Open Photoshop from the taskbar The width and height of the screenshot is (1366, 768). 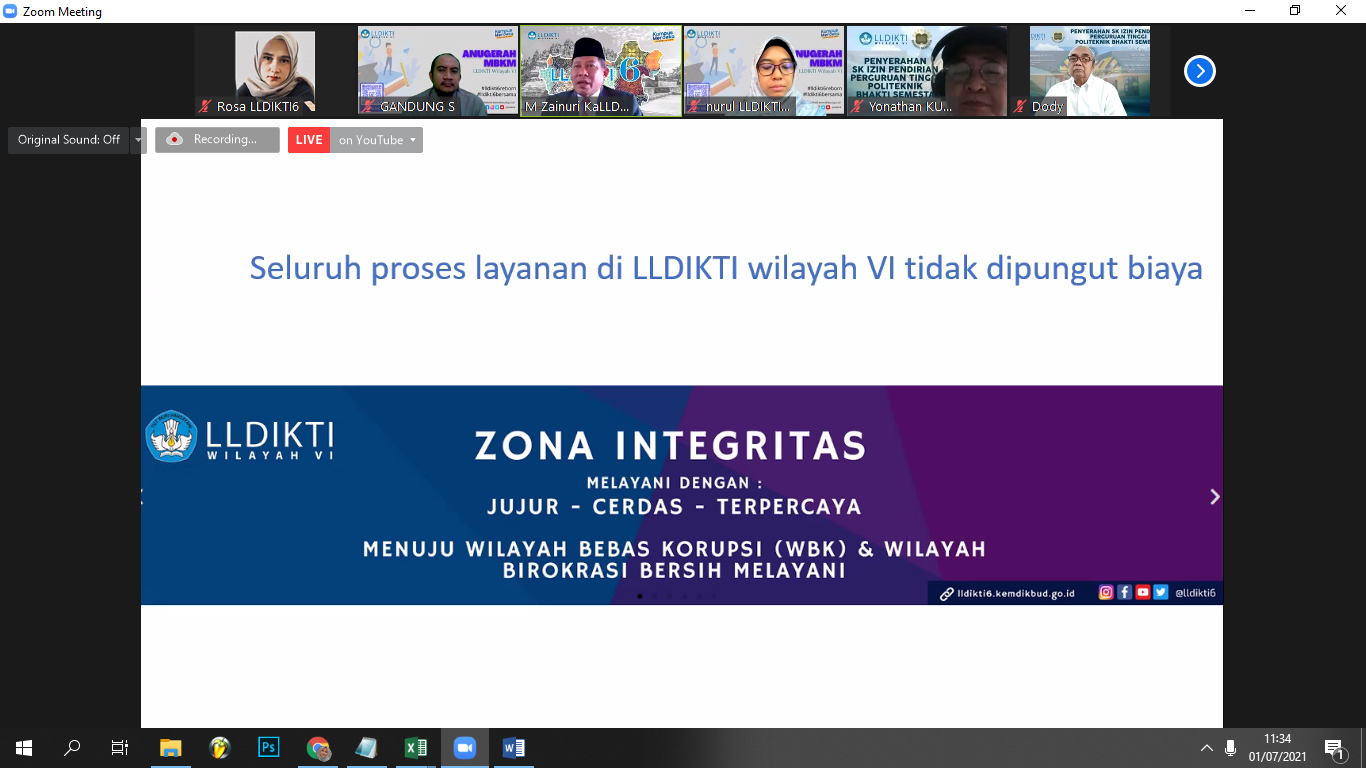tap(268, 747)
